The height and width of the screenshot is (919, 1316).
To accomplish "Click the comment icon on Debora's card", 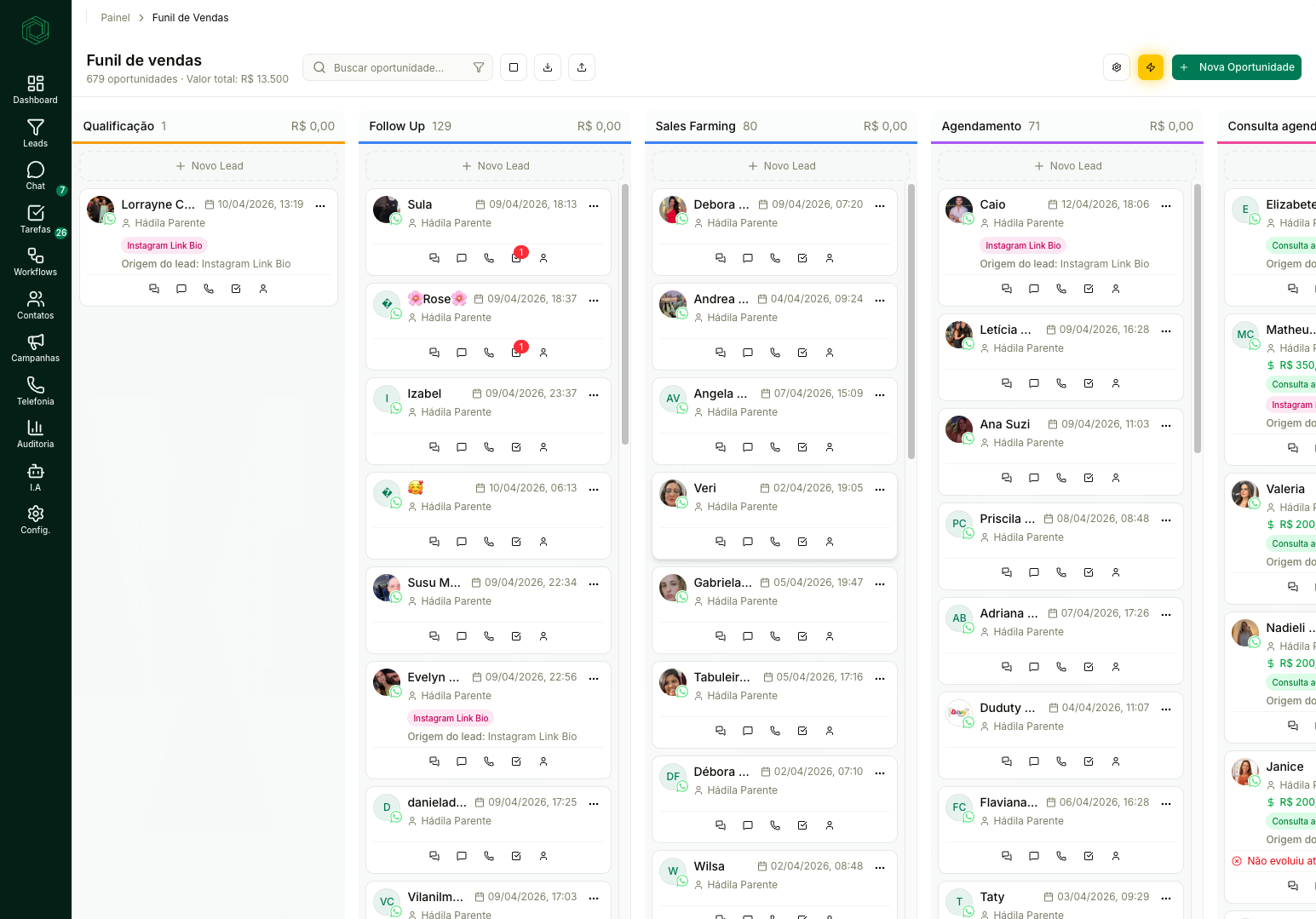I will click(x=748, y=258).
